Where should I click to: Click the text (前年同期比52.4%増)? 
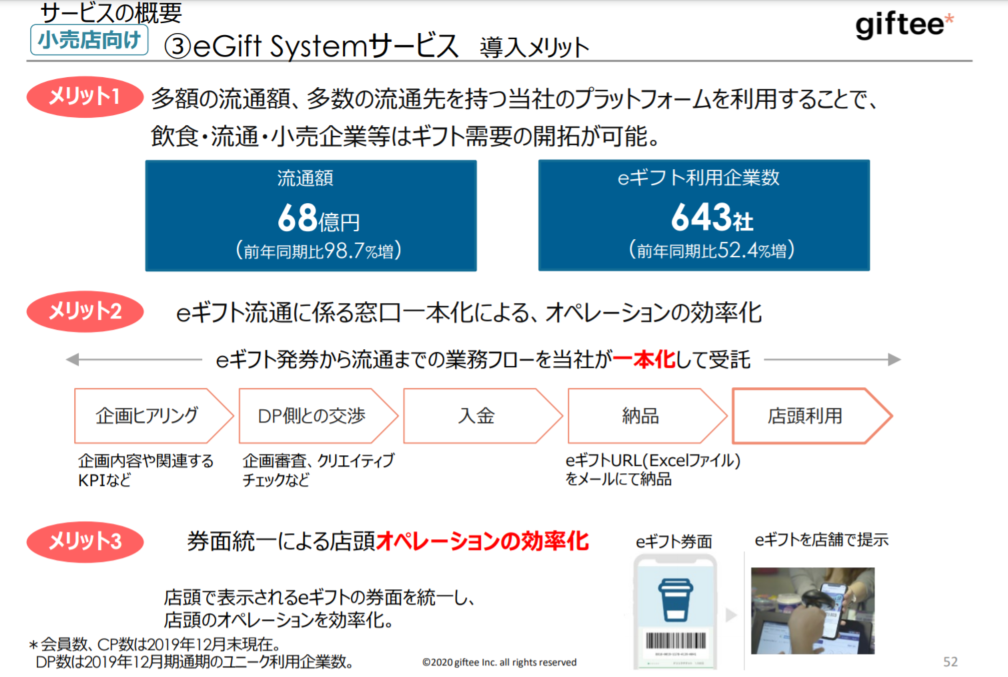[711, 249]
